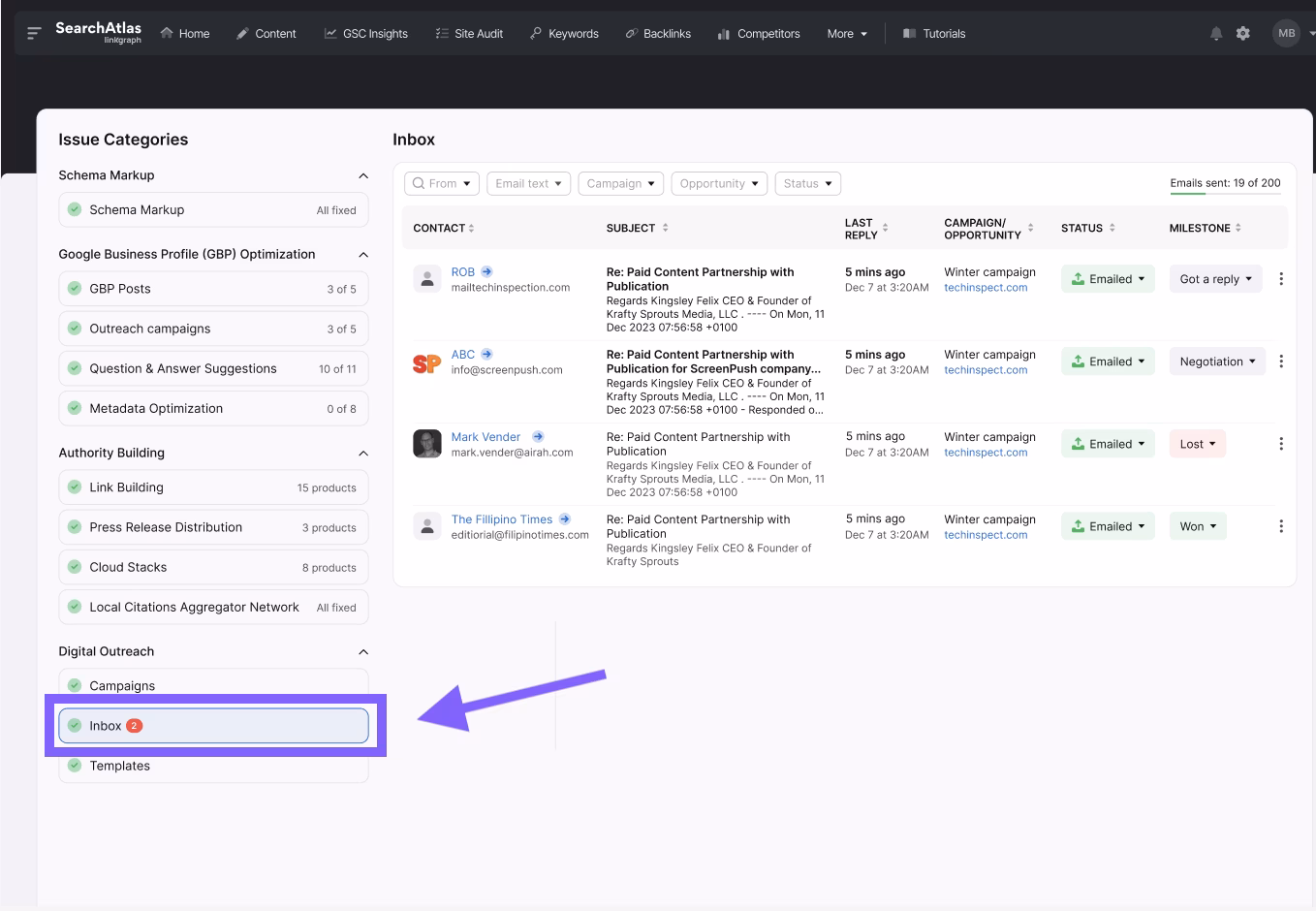The image size is (1316, 911).
Task: Click the green check next to GBP Posts
Action: pos(75,289)
